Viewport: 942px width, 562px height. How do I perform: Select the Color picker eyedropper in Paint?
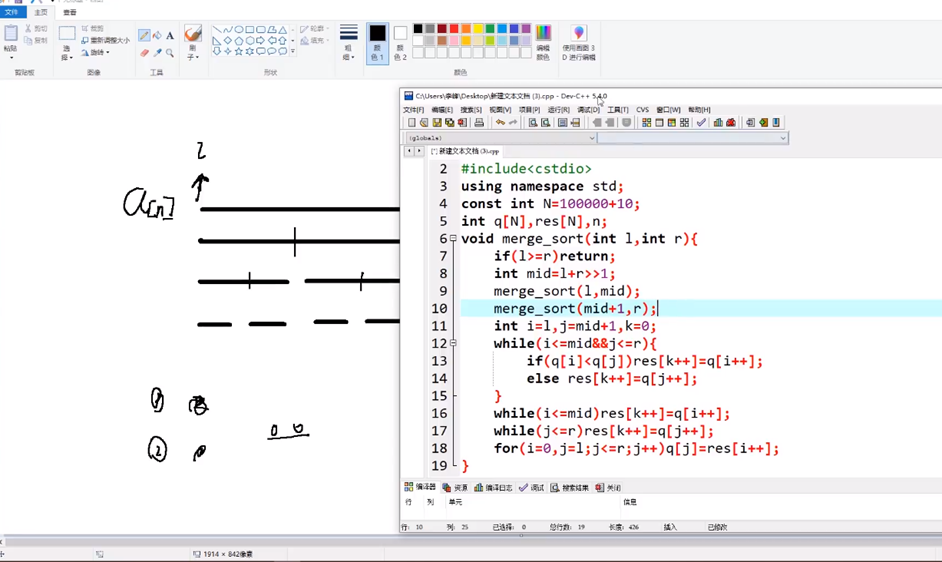tap(157, 53)
